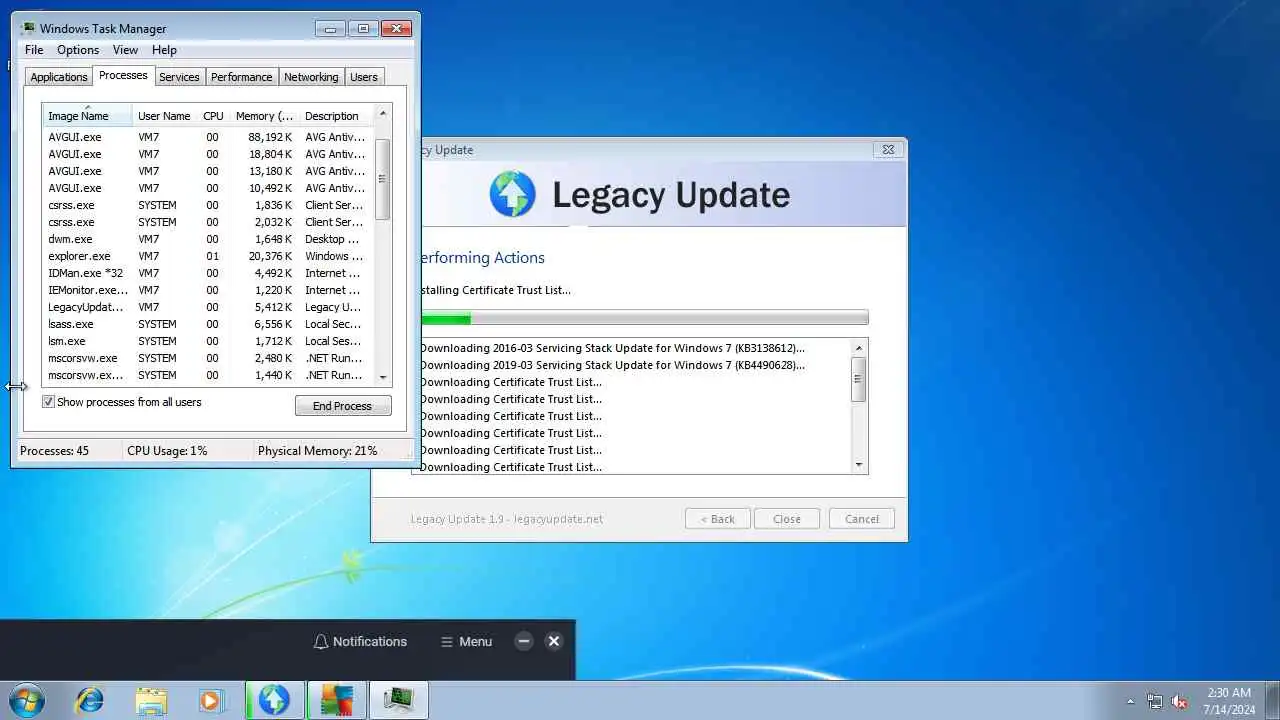Switch to Legacy Update taskbar button
1280x720 pixels.
pos(274,700)
